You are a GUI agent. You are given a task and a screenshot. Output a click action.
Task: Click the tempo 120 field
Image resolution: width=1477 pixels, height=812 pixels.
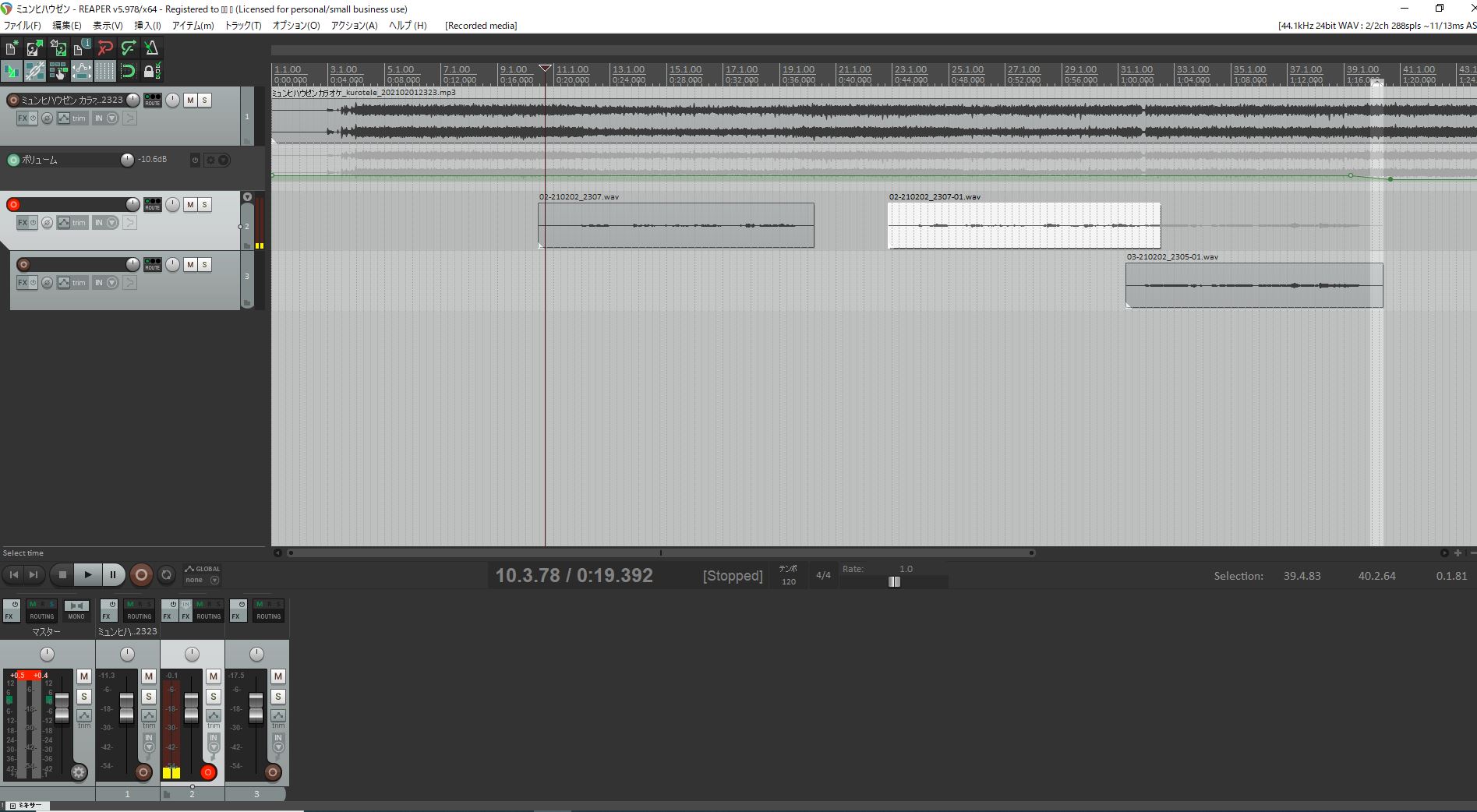click(788, 581)
